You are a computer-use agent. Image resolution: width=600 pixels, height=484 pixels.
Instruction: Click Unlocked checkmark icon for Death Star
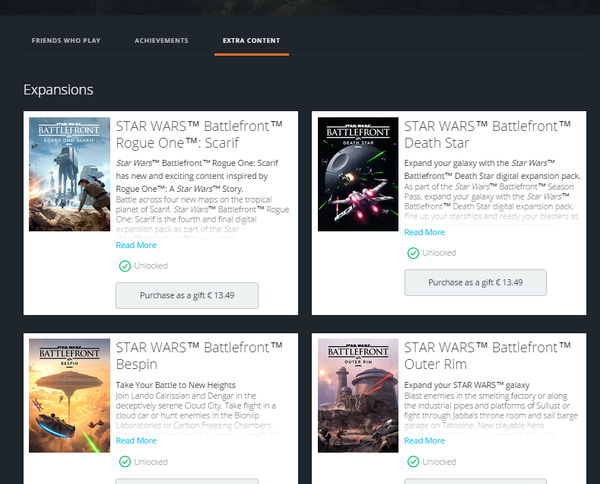(x=413, y=253)
